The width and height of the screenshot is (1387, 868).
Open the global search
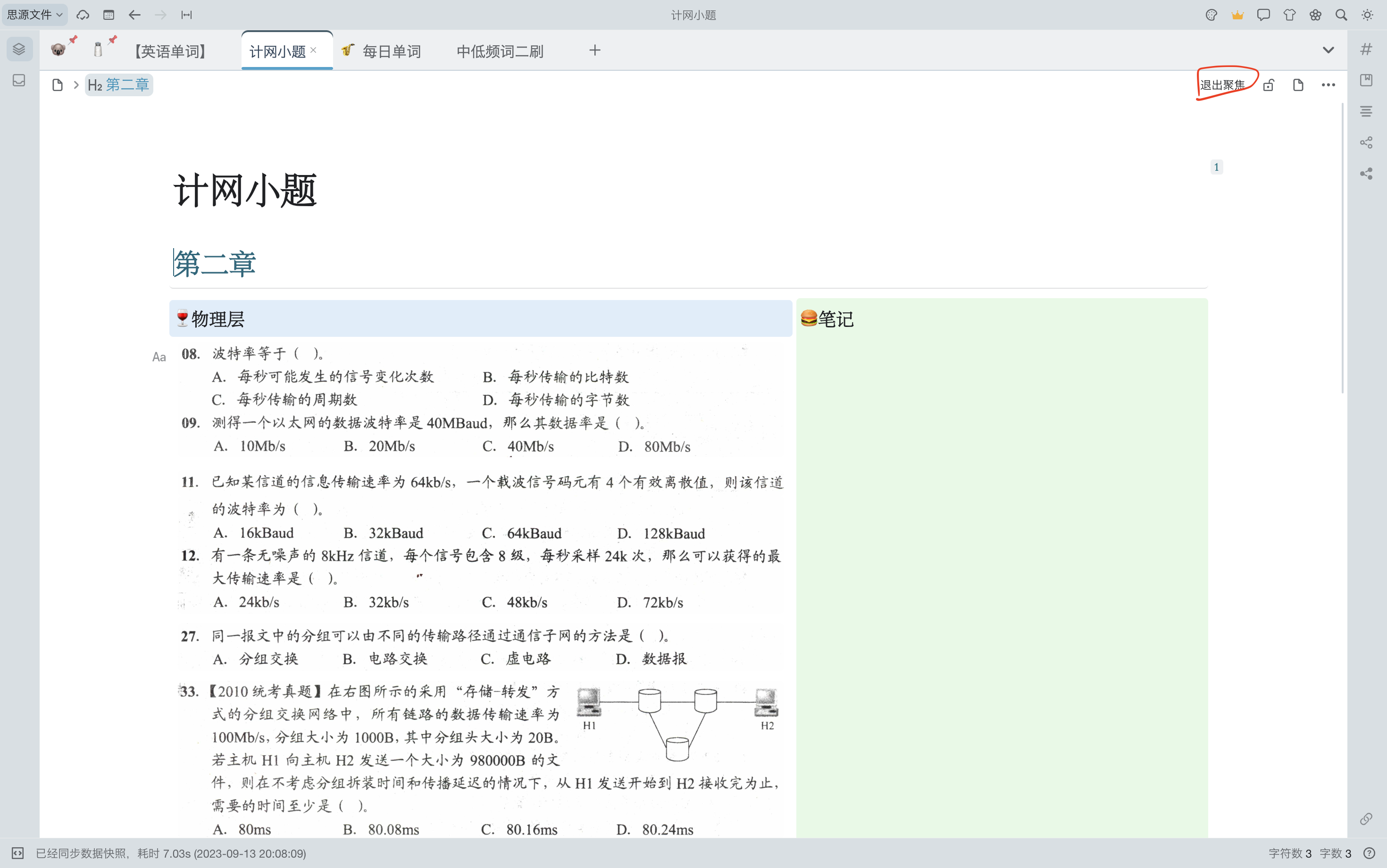pyautogui.click(x=1342, y=14)
